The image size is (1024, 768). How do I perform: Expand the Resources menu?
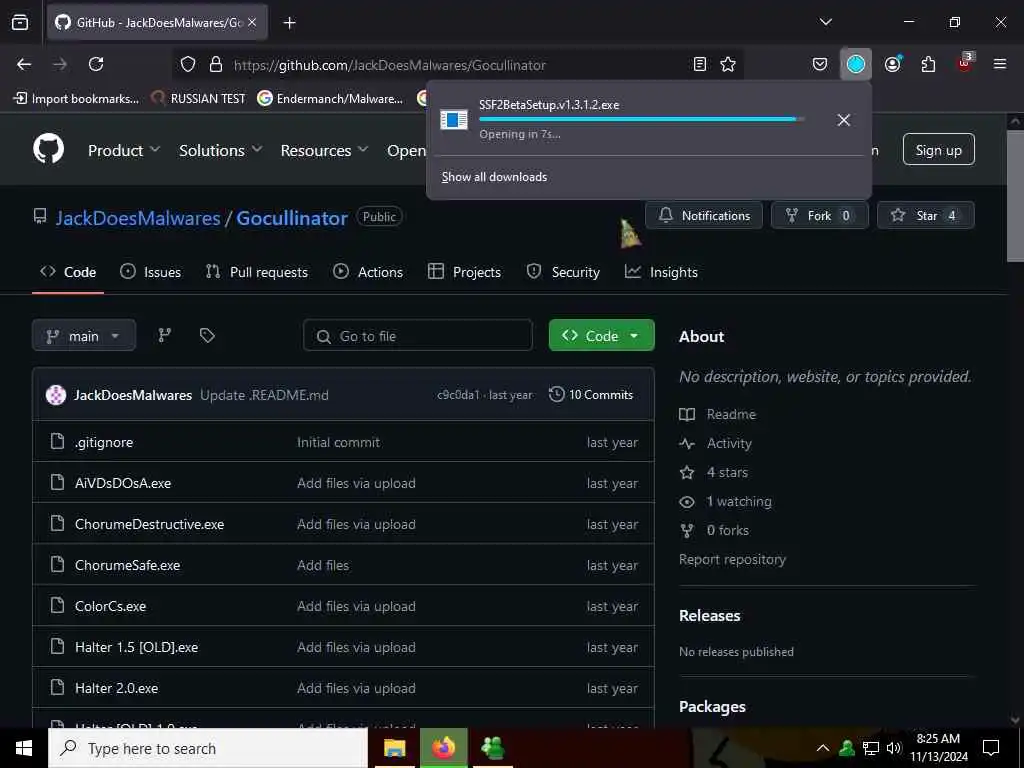tap(324, 150)
